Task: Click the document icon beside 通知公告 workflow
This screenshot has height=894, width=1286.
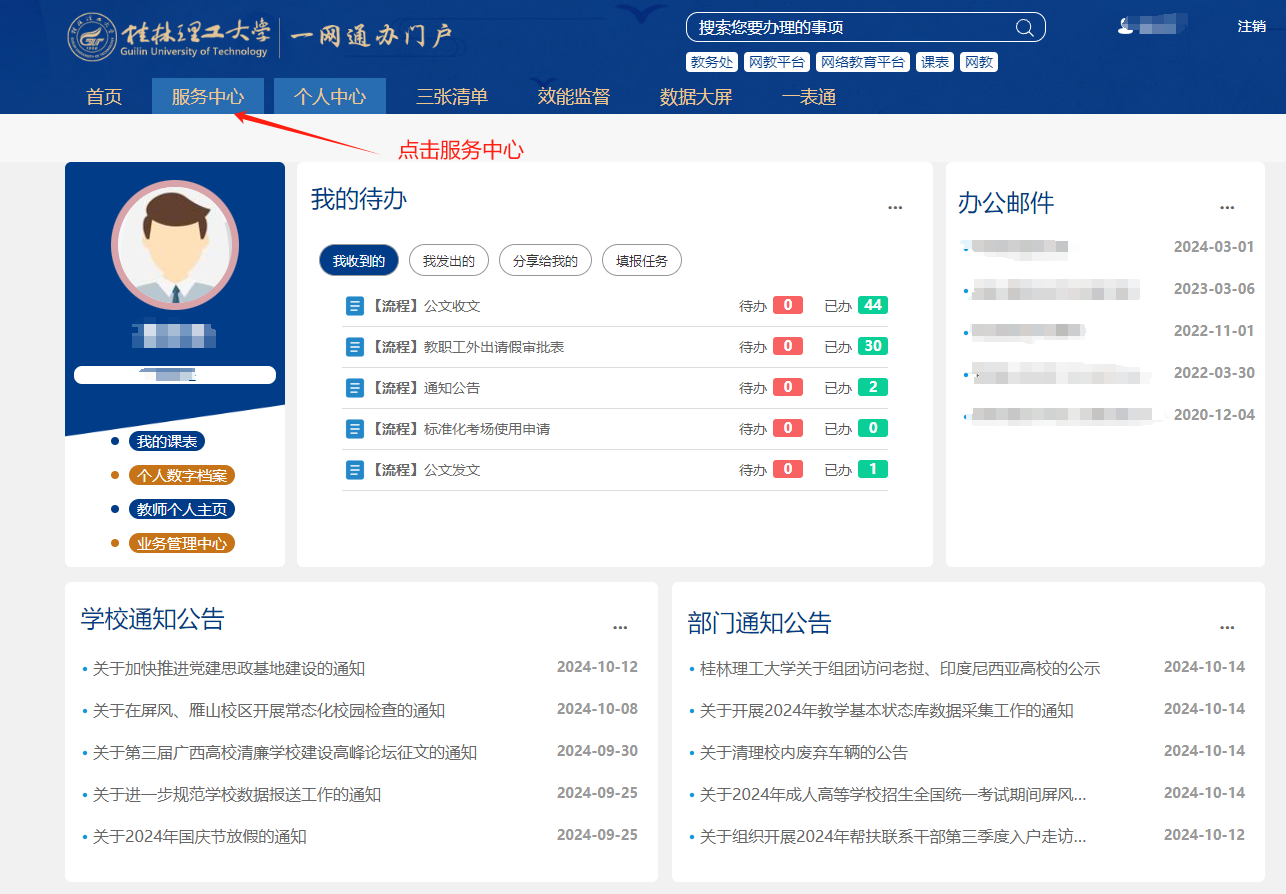Action: coord(354,388)
